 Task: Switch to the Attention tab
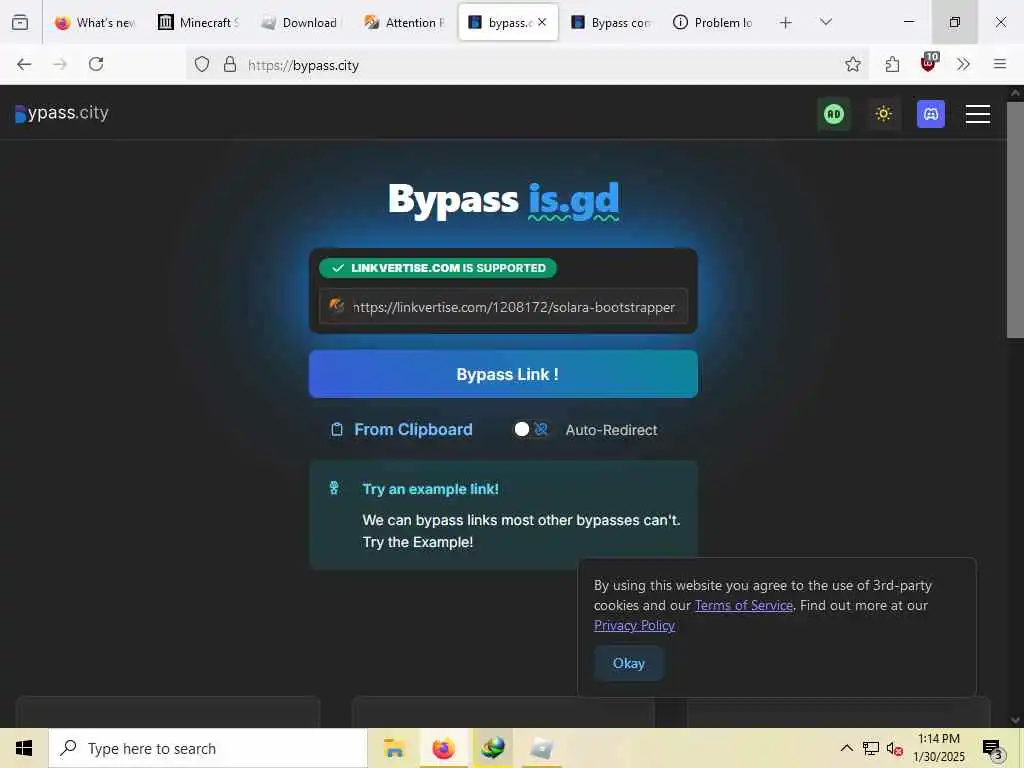[405, 22]
